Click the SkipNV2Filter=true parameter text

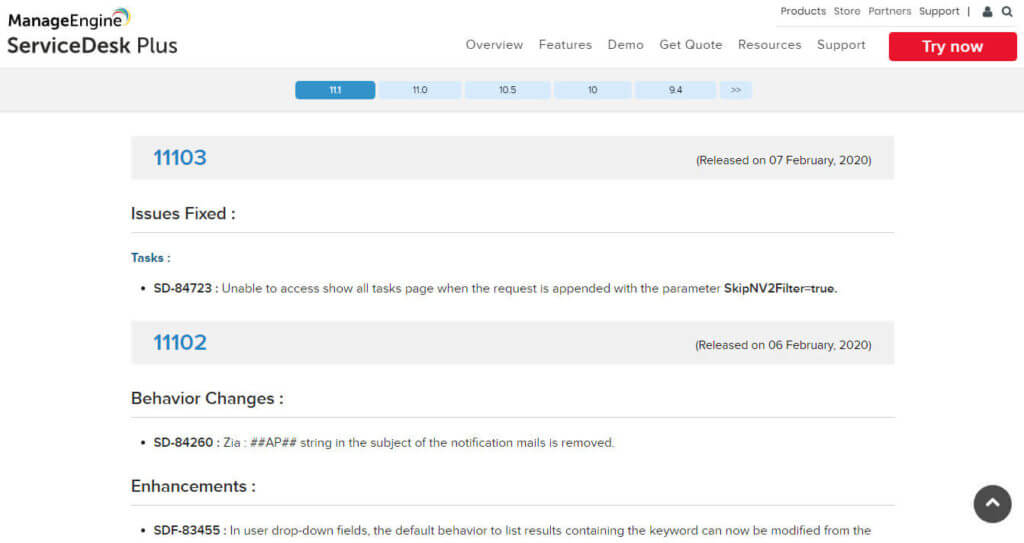click(x=780, y=288)
